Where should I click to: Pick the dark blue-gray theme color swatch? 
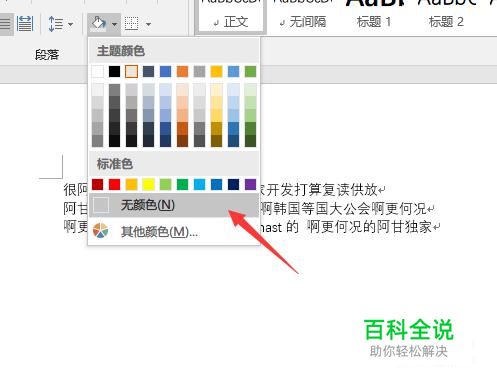point(148,71)
